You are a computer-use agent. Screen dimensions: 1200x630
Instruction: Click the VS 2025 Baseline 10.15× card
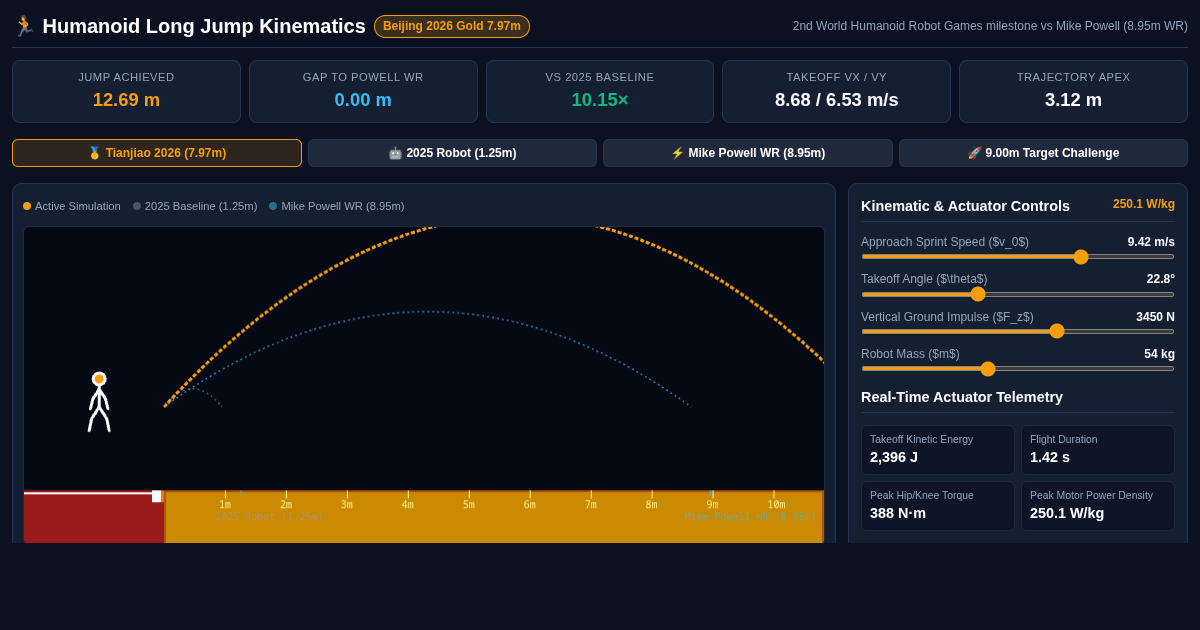pyautogui.click(x=600, y=91)
